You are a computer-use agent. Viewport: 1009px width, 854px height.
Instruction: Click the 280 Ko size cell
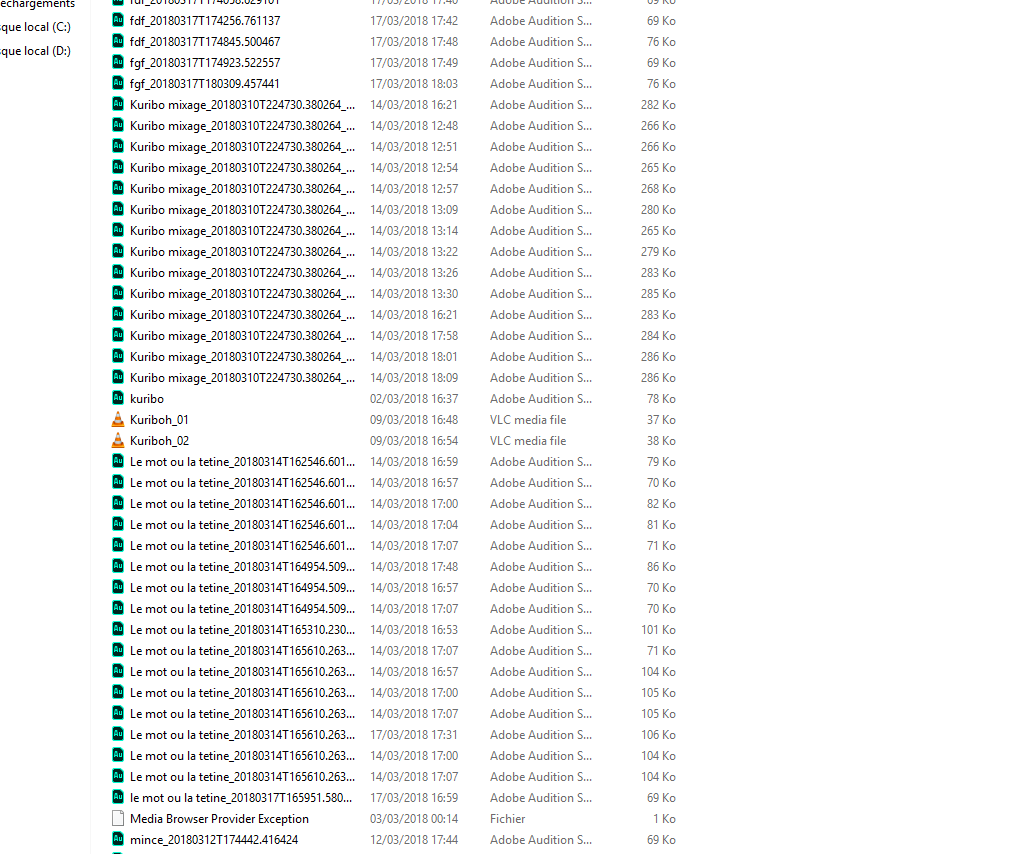658,210
